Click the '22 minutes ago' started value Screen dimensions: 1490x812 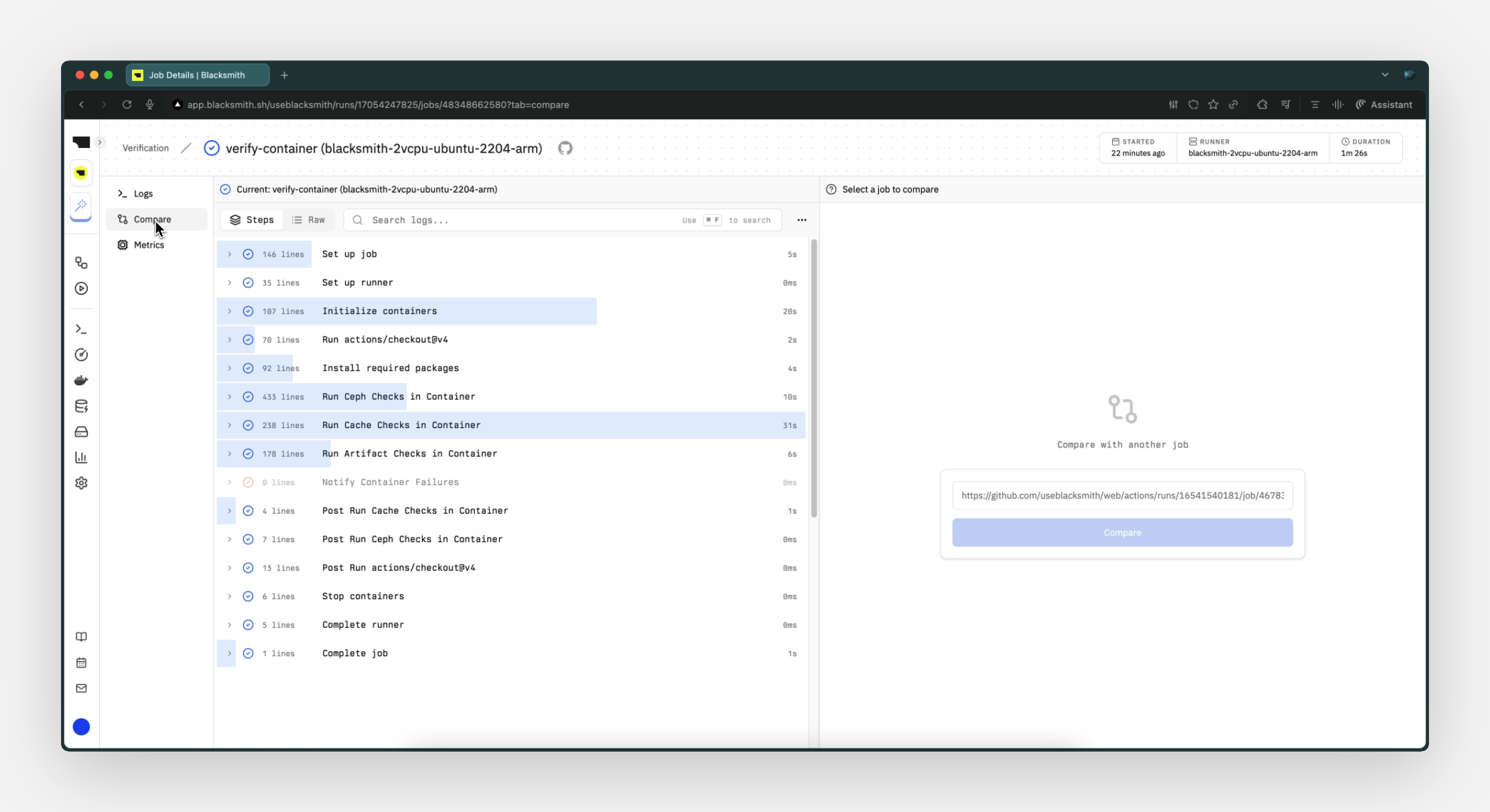pos(1138,153)
